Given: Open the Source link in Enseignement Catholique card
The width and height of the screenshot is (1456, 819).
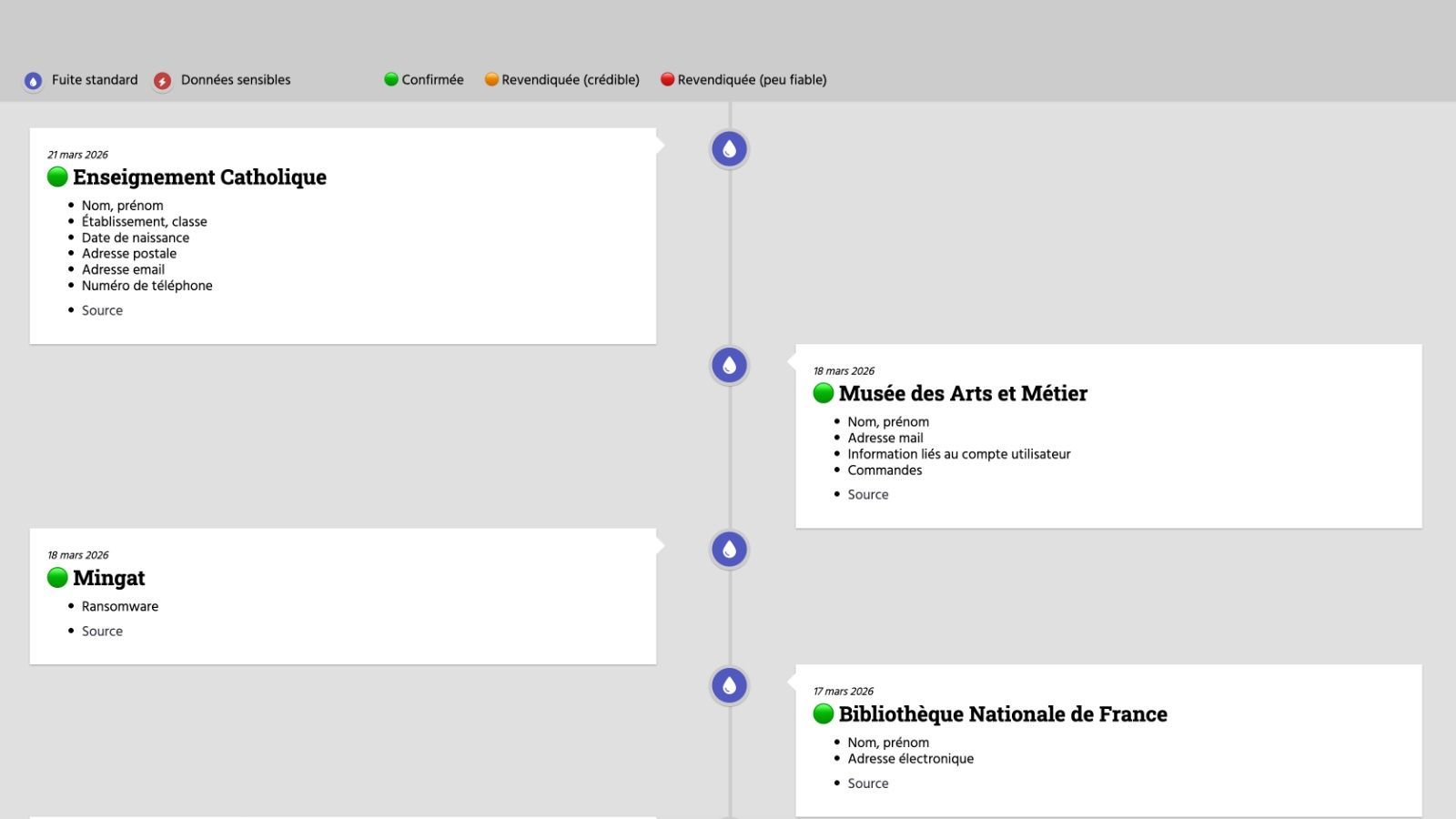Looking at the screenshot, I should 102,310.
